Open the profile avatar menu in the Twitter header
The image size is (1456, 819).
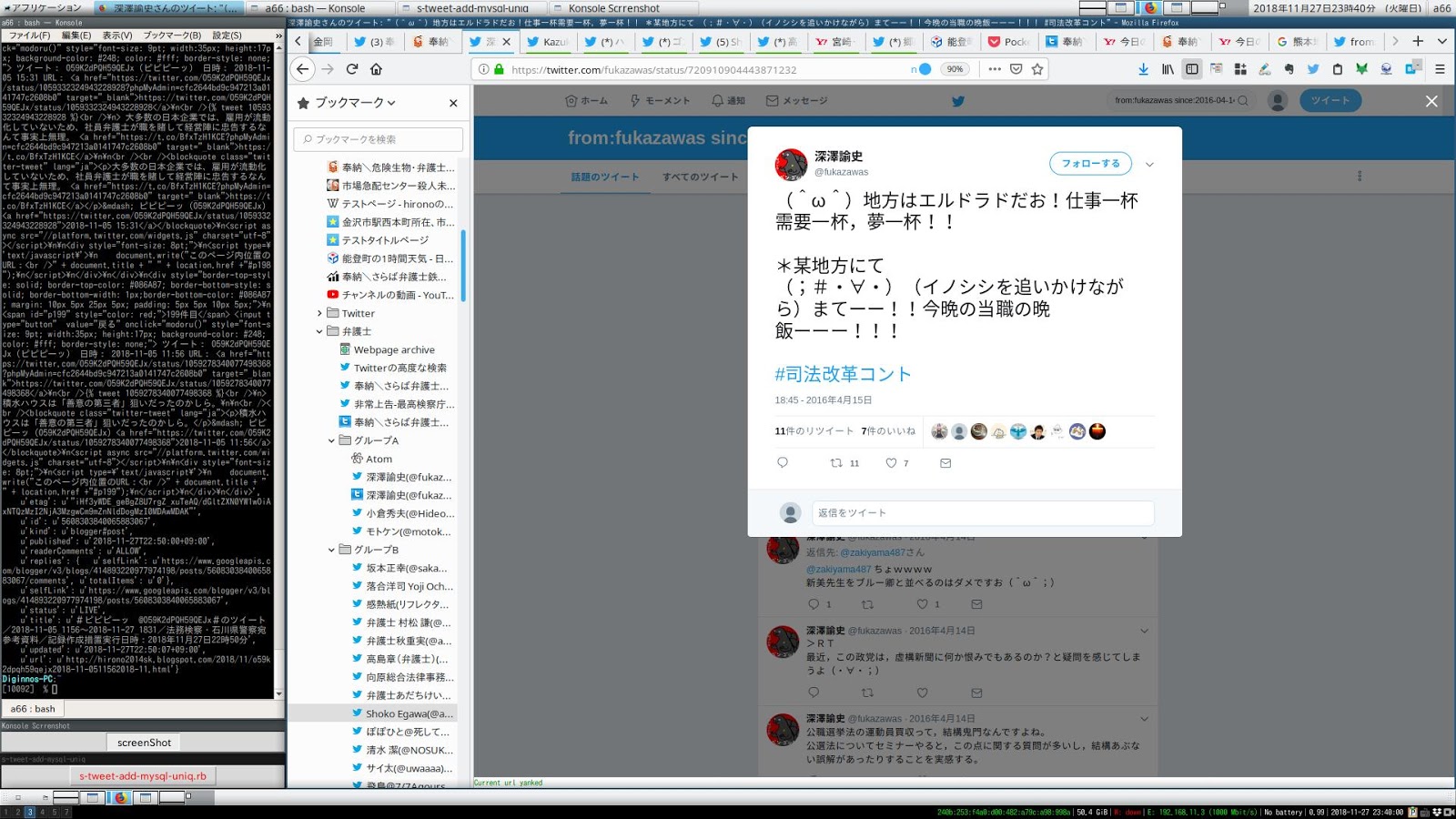pos(1278,101)
